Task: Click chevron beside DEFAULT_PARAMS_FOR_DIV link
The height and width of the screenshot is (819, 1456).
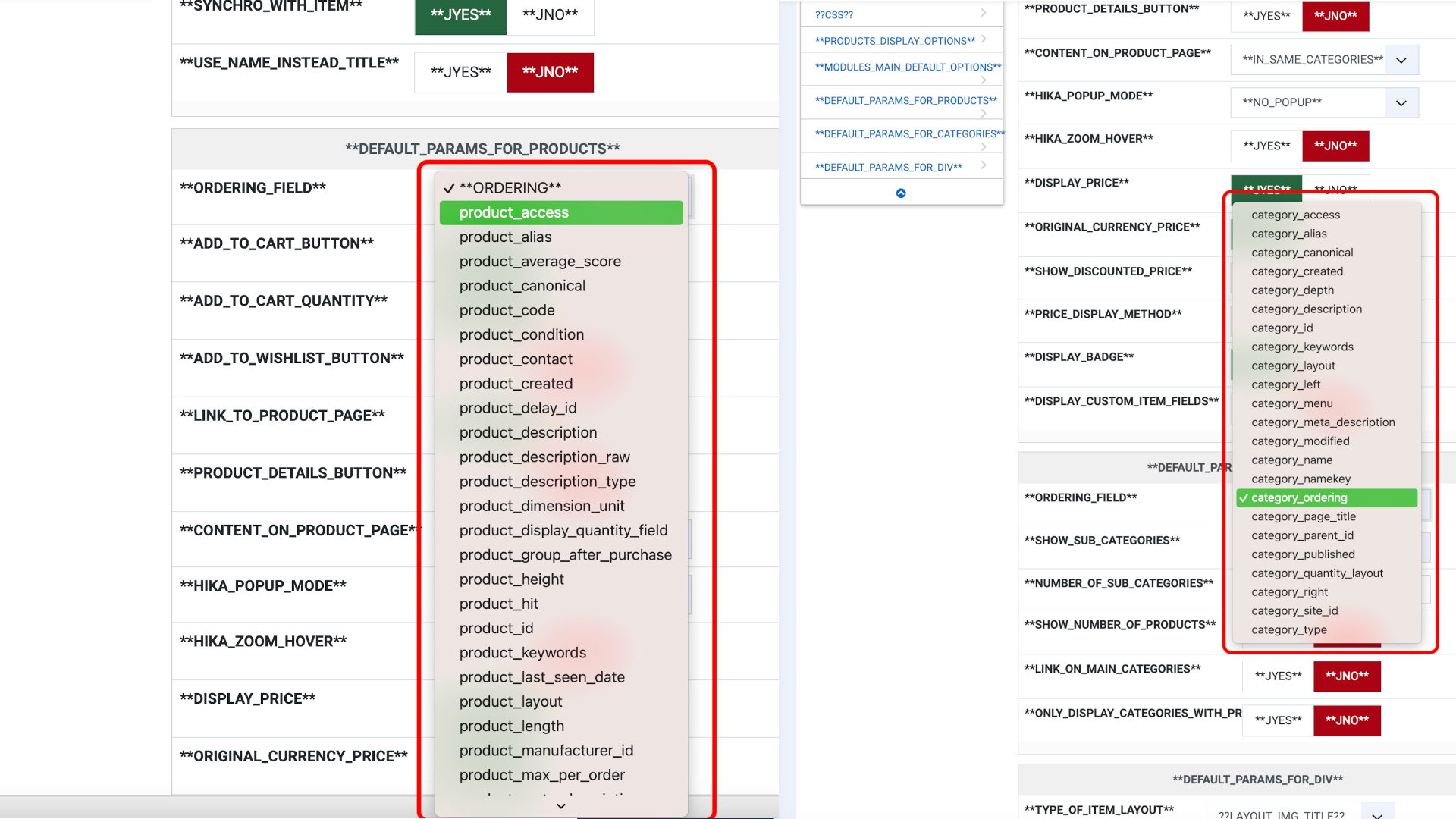Action: pyautogui.click(x=984, y=165)
